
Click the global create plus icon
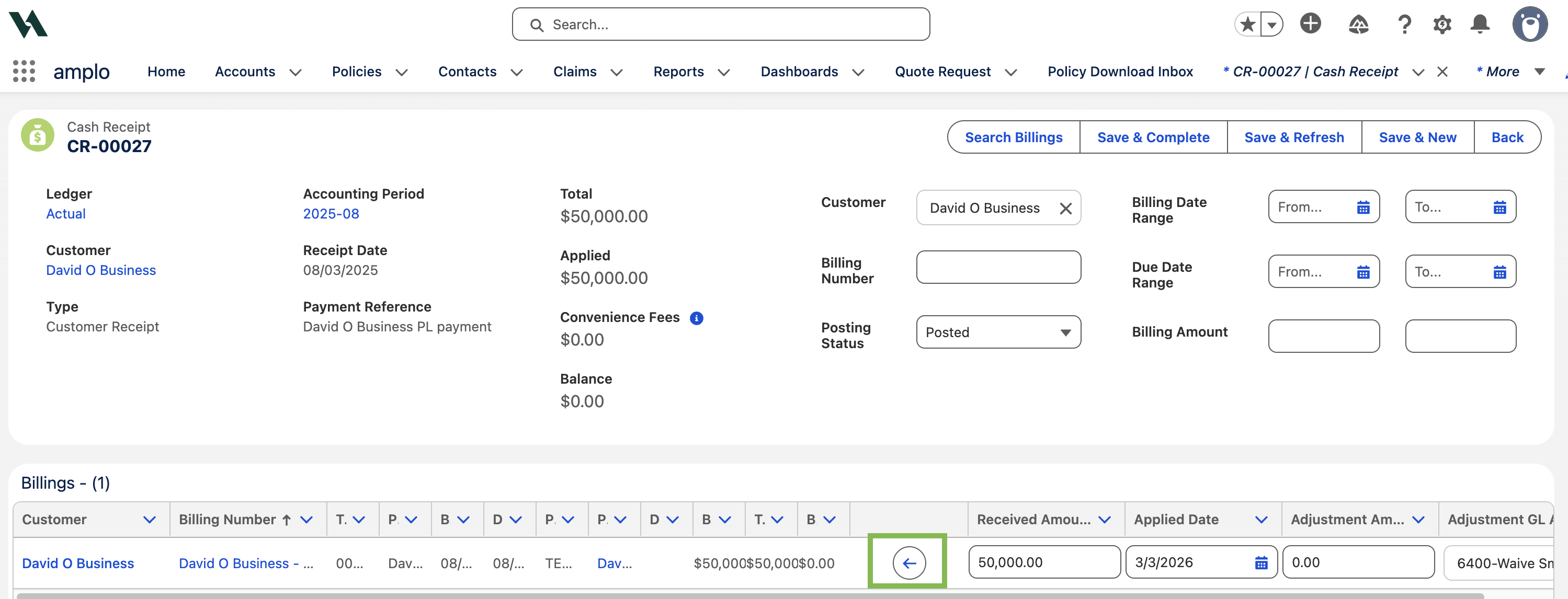[x=1311, y=24]
